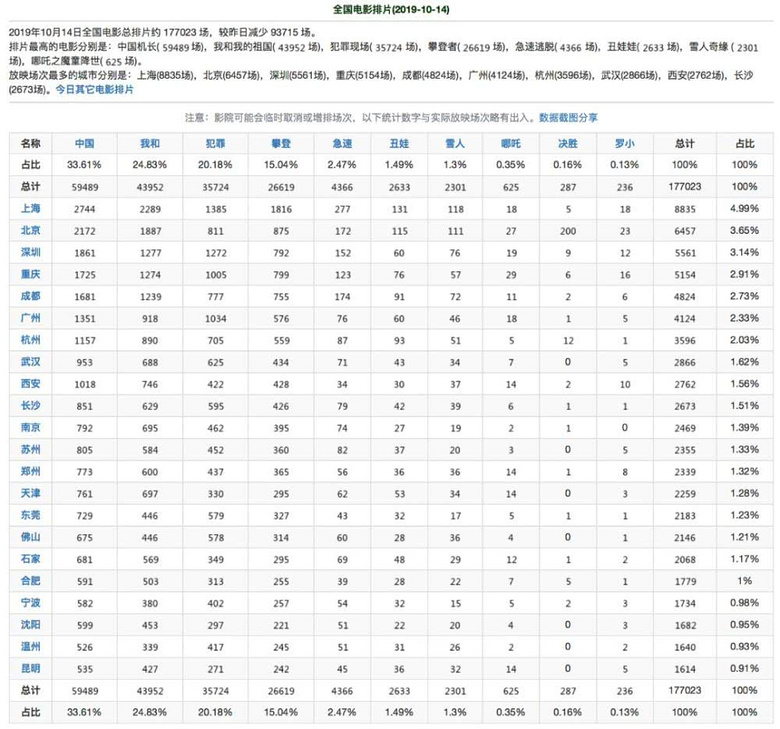Open the 北京 city link
The height and width of the screenshot is (729, 780).
point(30,230)
